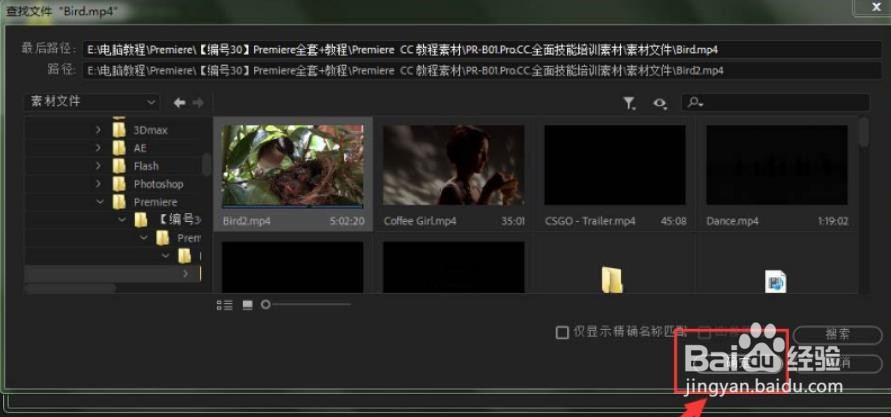Collapse the Prem subfolder chevron
This screenshot has width=891, height=417.
pyautogui.click(x=143, y=237)
